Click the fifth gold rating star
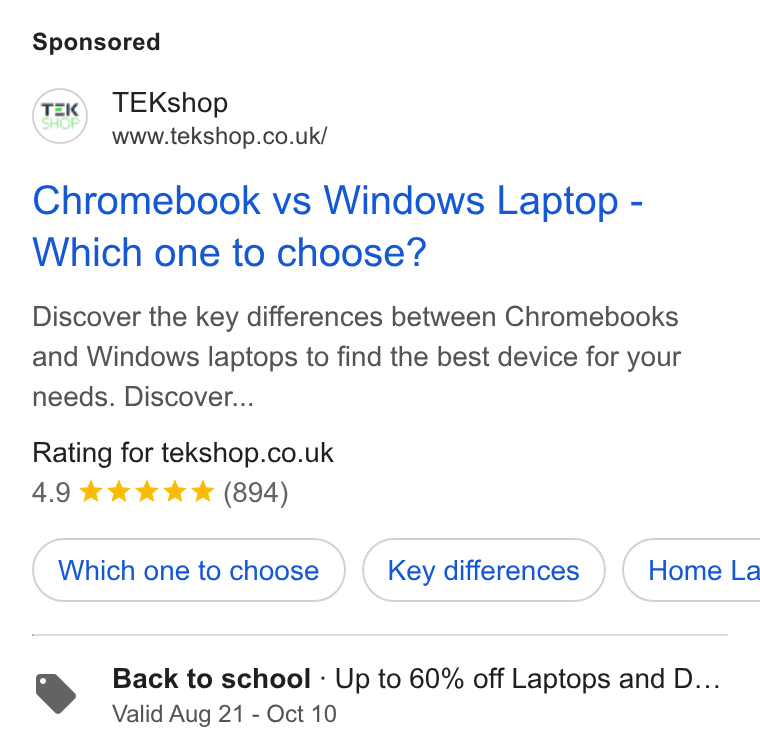Viewport: 760px width, 752px height. click(x=203, y=492)
